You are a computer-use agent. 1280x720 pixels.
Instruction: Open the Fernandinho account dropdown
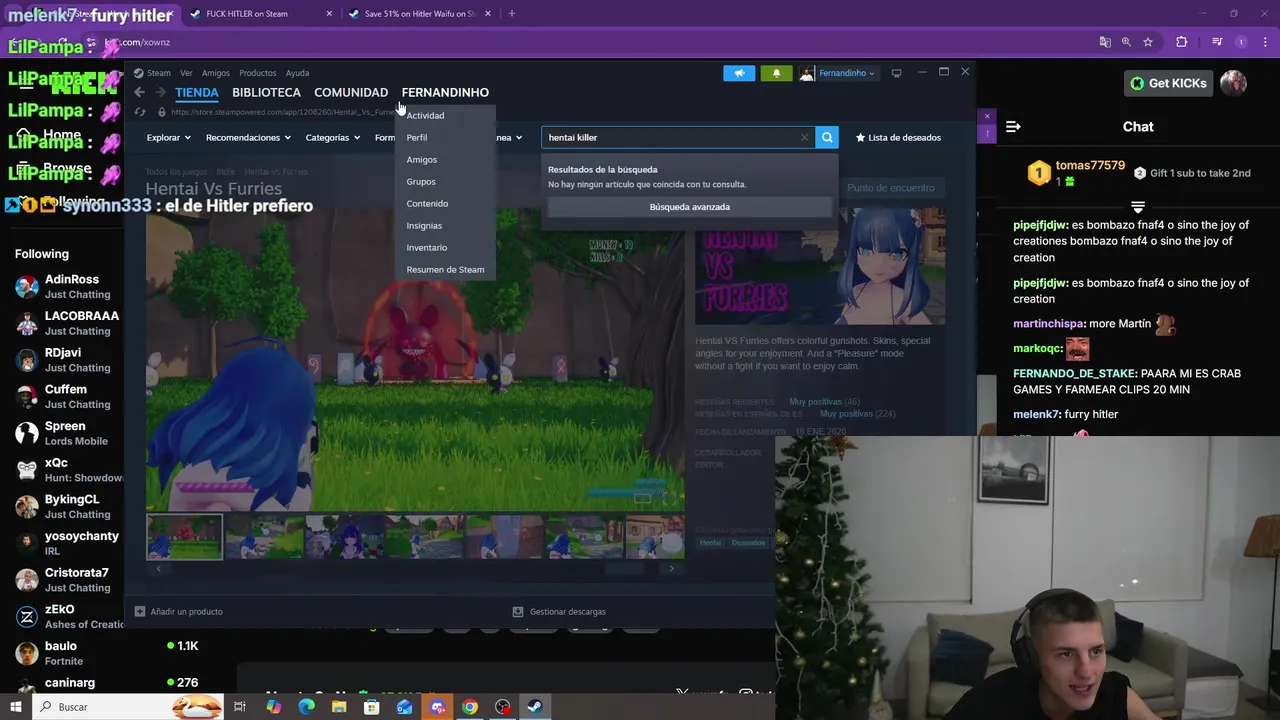click(x=846, y=73)
